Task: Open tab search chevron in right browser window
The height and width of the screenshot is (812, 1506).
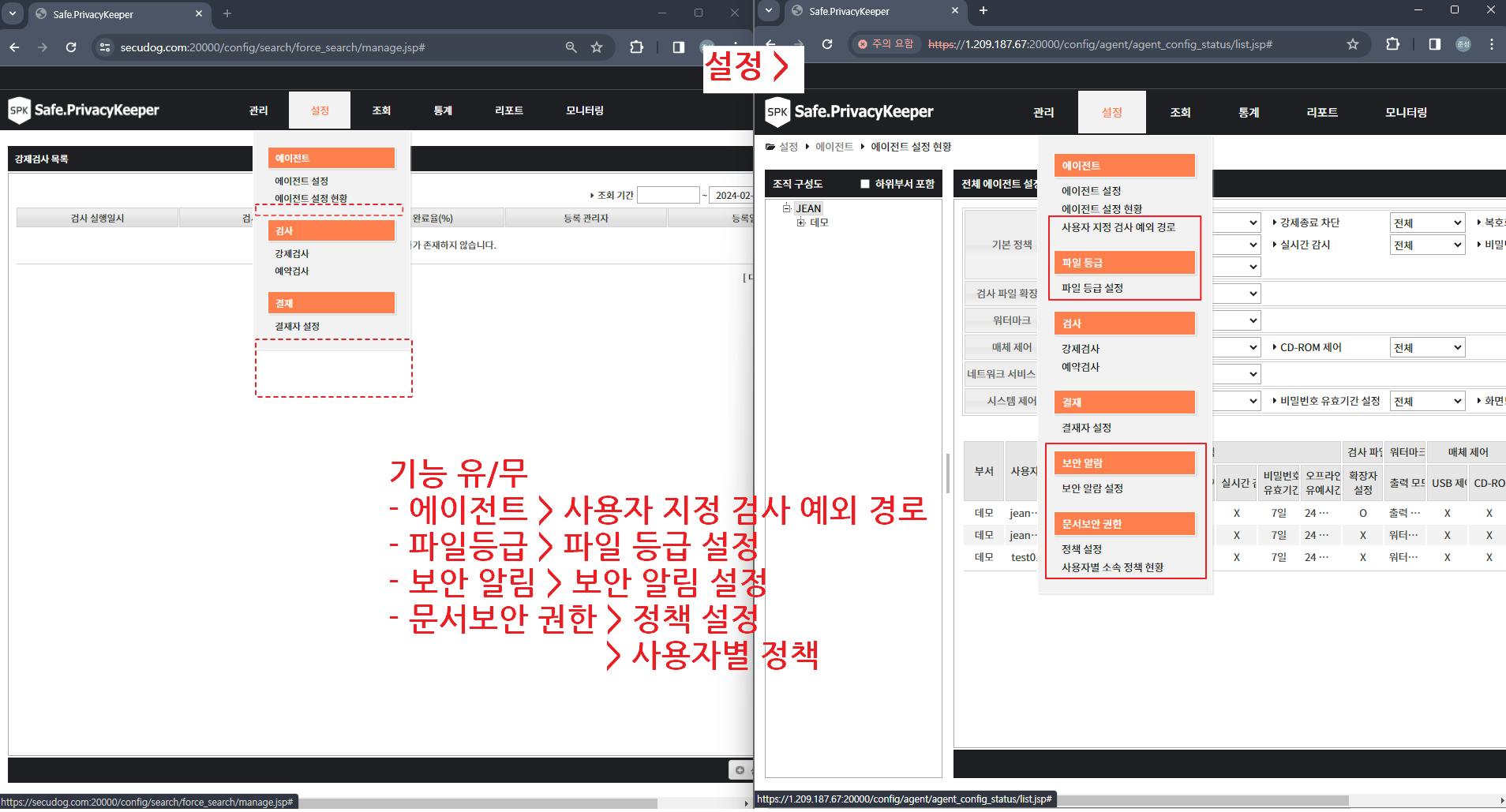Action: 769,11
